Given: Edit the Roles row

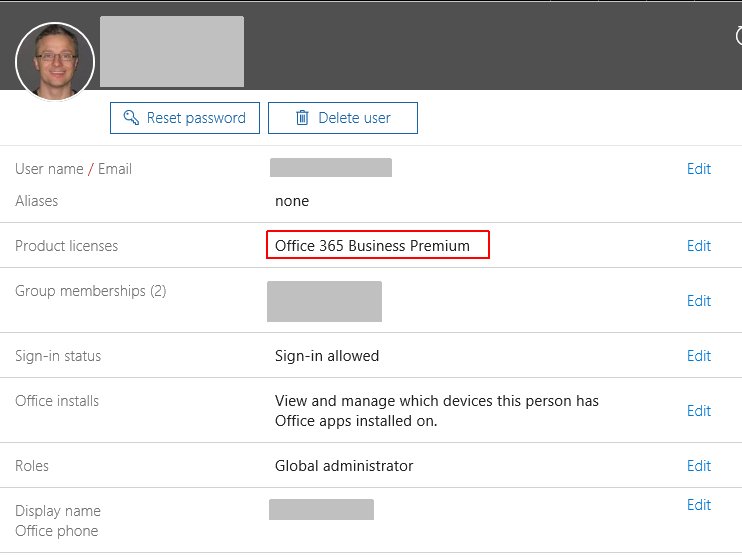Looking at the screenshot, I should (x=698, y=466).
